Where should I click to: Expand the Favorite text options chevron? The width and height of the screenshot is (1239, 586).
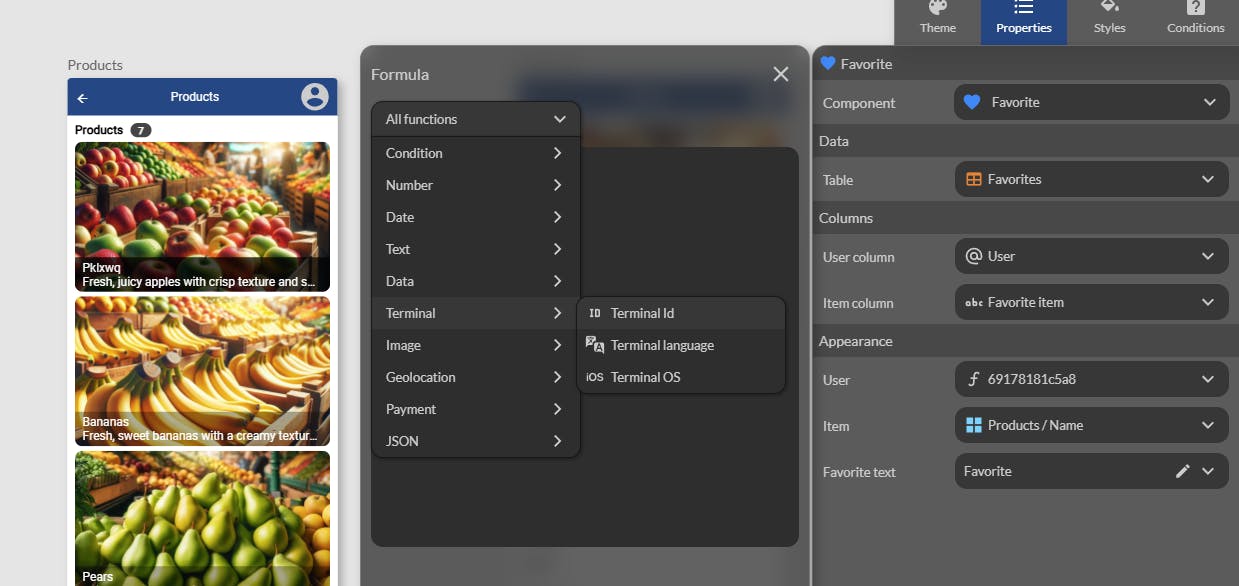click(1209, 471)
